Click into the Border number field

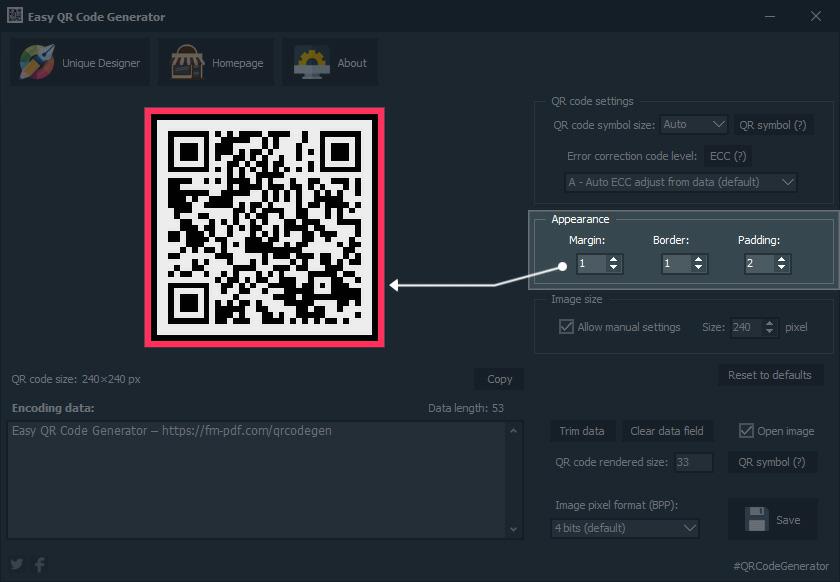[676, 264]
